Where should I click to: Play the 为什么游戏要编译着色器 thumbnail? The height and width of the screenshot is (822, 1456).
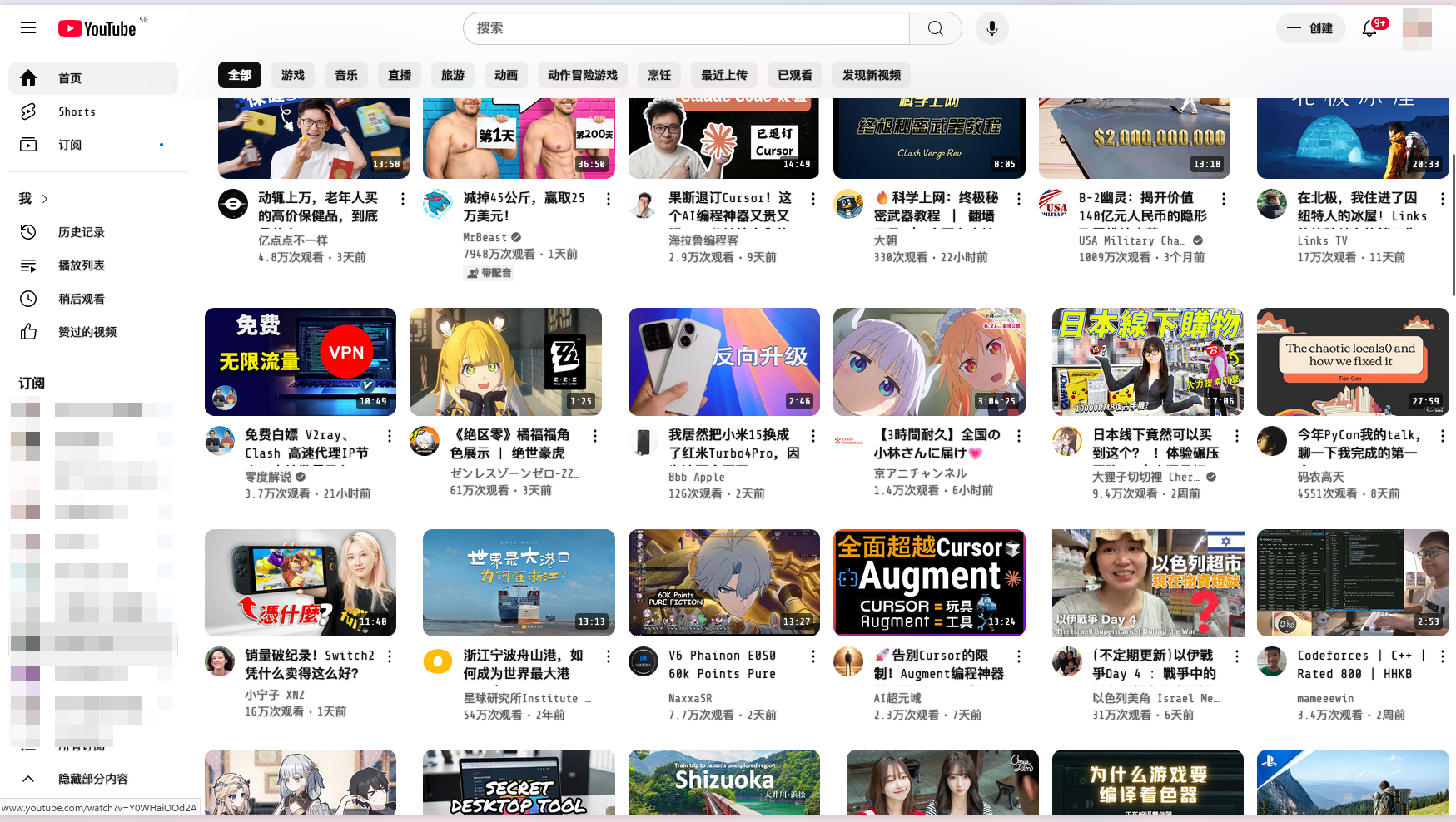[x=1148, y=782]
